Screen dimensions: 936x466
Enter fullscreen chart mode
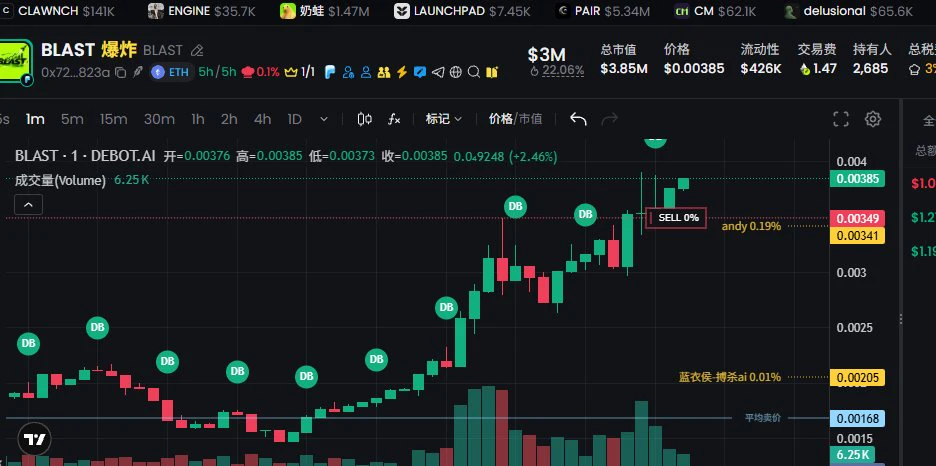[x=841, y=119]
